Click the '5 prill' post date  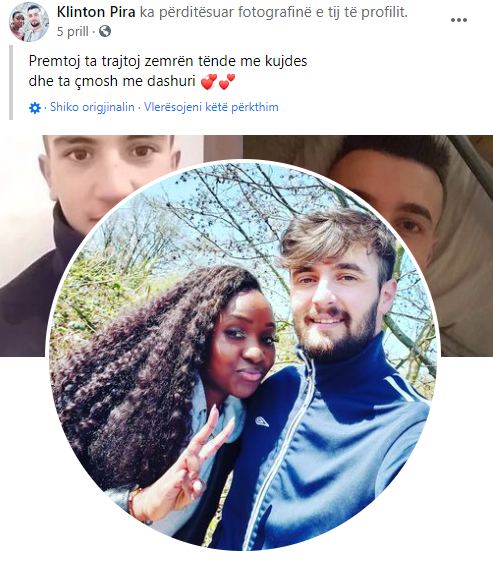[x=73, y=32]
